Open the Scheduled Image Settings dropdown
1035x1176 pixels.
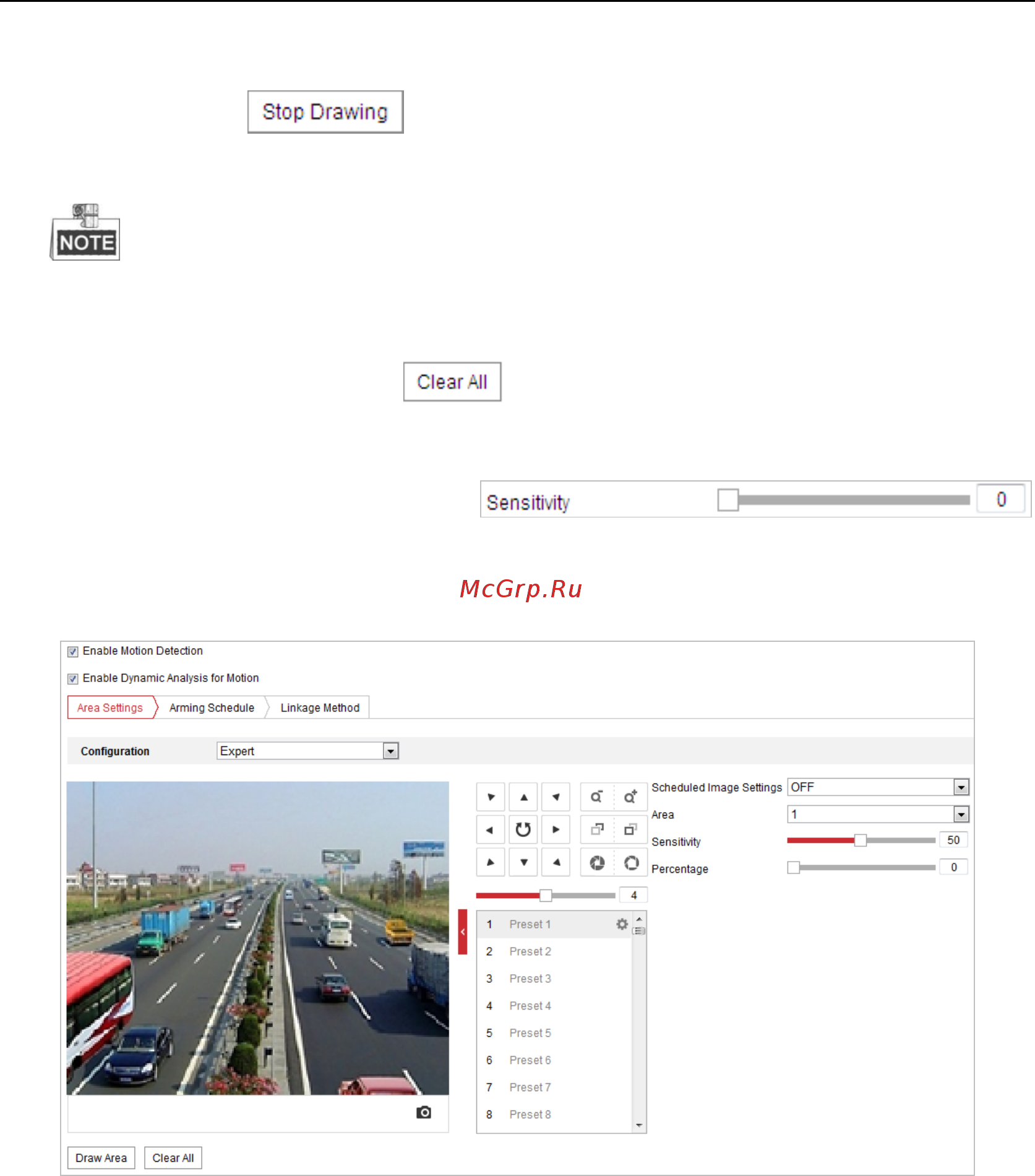click(x=878, y=787)
